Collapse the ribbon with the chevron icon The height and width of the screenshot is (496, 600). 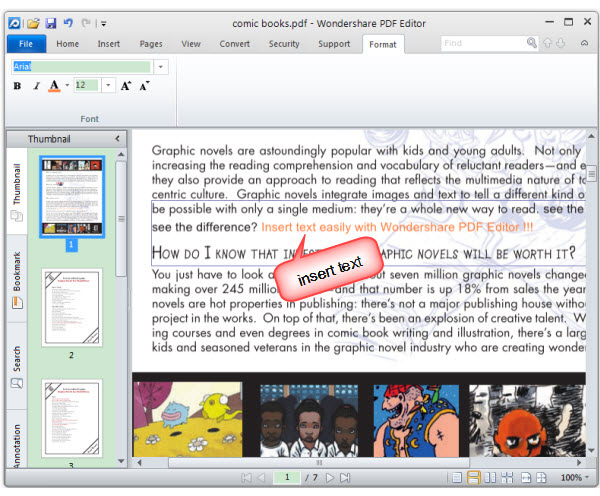click(x=584, y=43)
